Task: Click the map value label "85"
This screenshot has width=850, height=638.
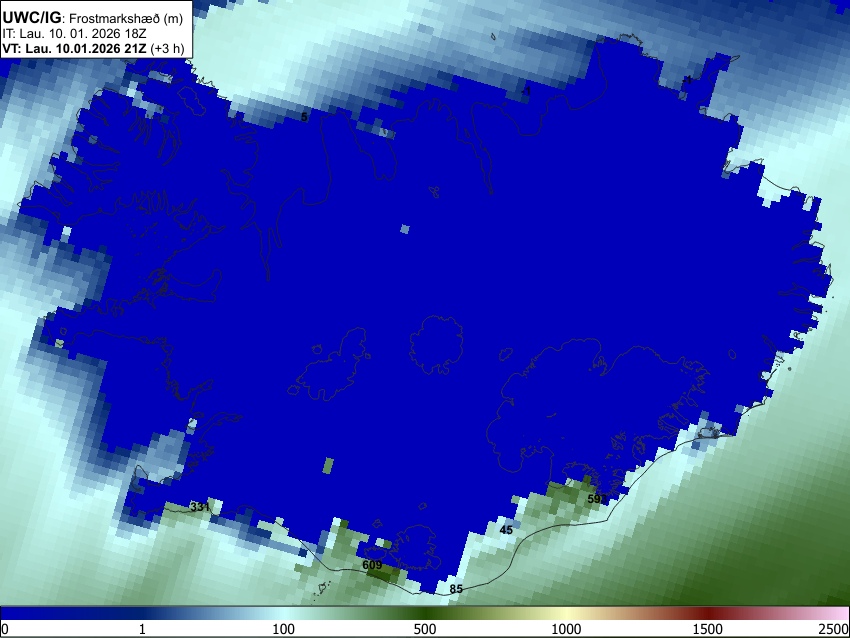Action: tap(456, 589)
